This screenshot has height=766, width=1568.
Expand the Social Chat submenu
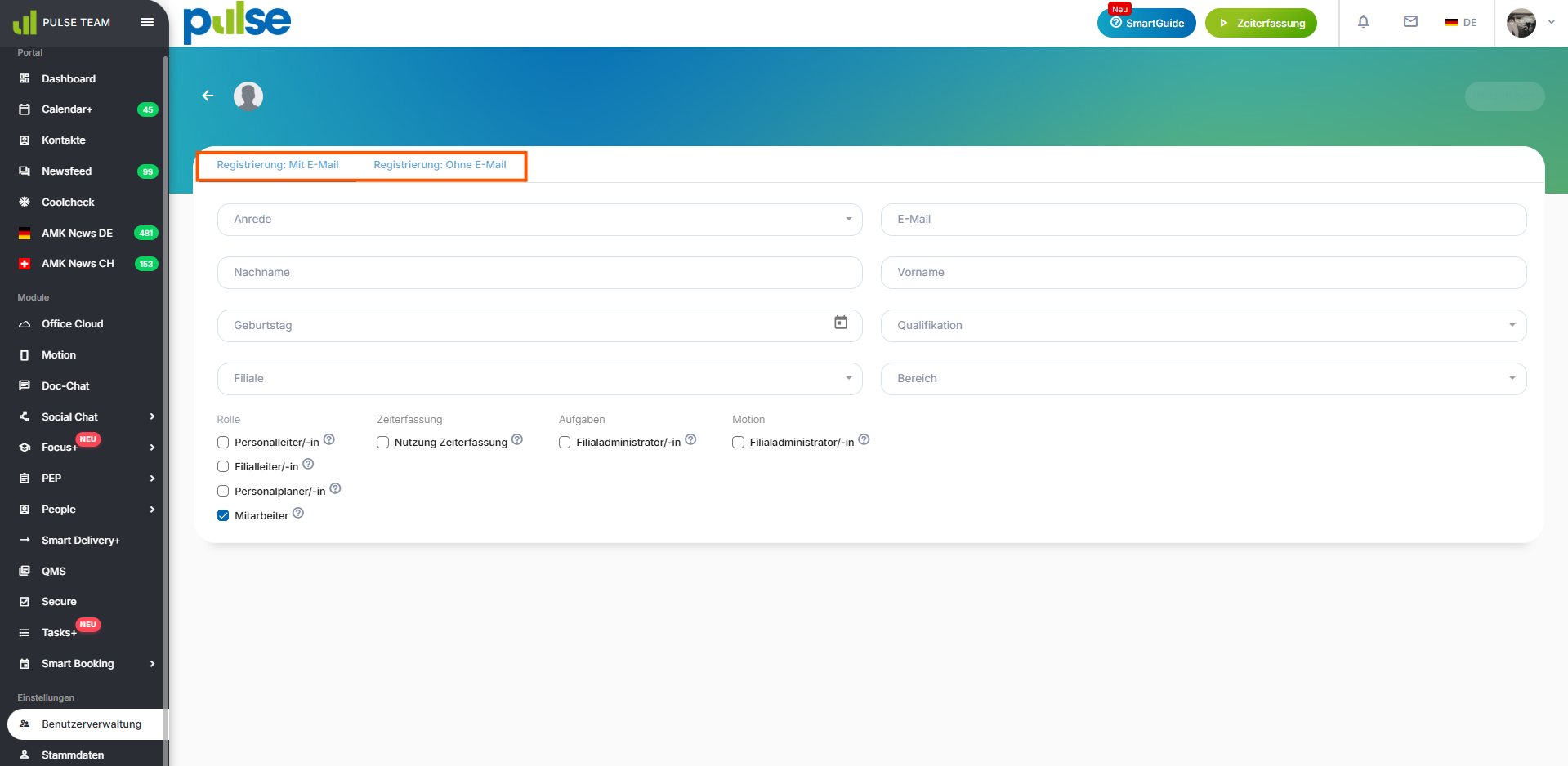(152, 416)
